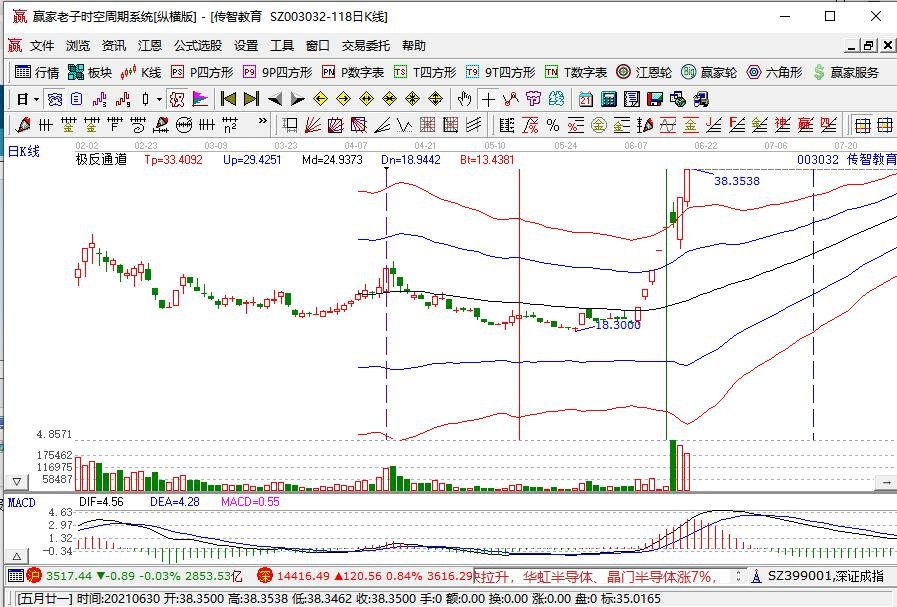897x607 pixels.
Task: Open the 窗口 menu
Action: (x=317, y=46)
